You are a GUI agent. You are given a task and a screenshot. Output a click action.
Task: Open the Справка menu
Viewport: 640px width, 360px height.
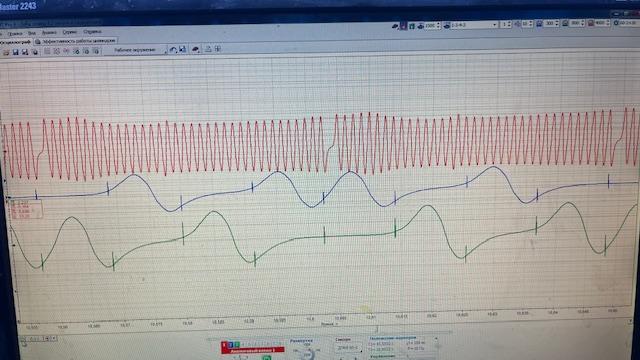[92, 31]
